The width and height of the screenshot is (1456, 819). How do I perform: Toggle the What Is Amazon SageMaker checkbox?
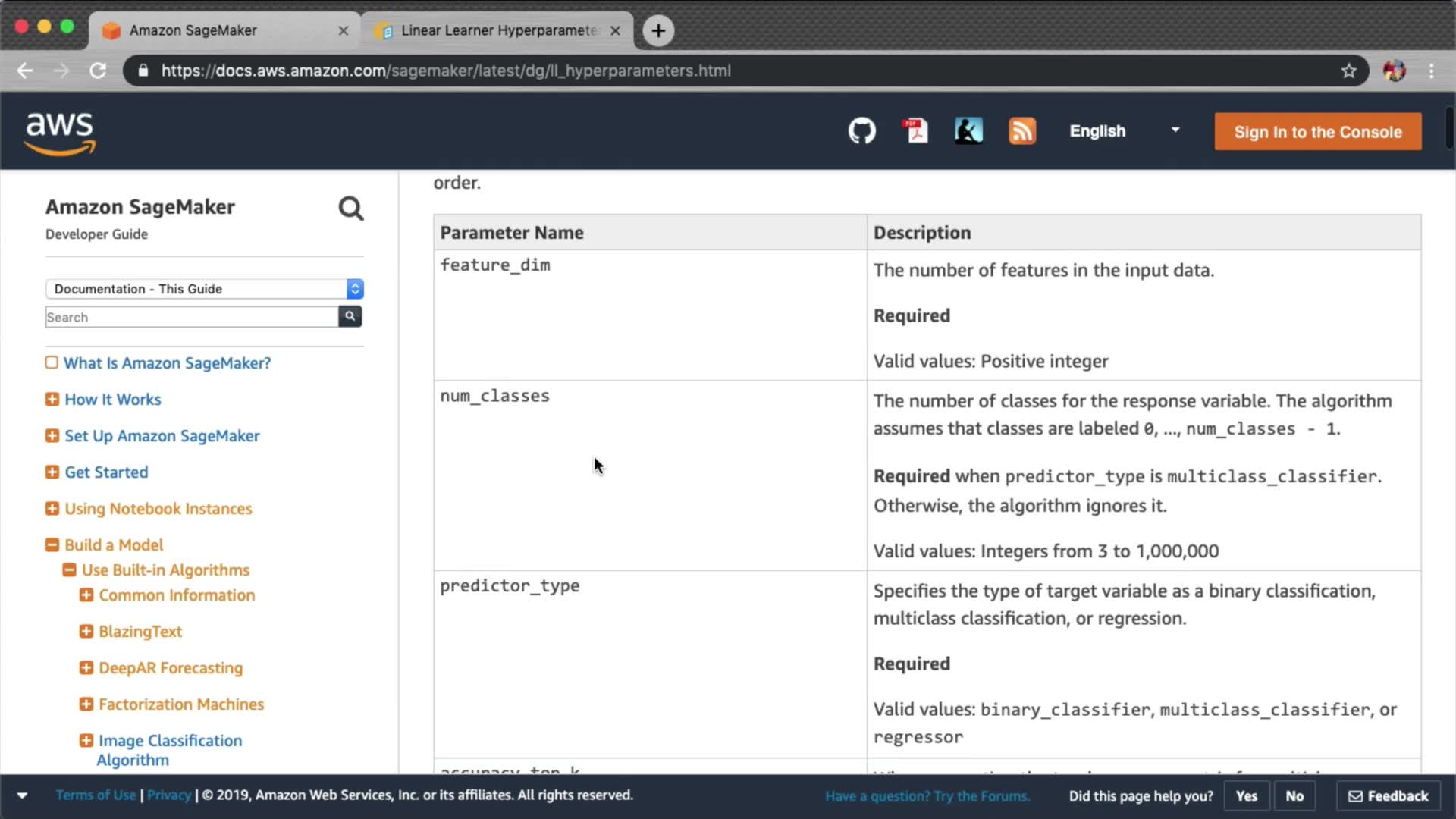click(52, 362)
